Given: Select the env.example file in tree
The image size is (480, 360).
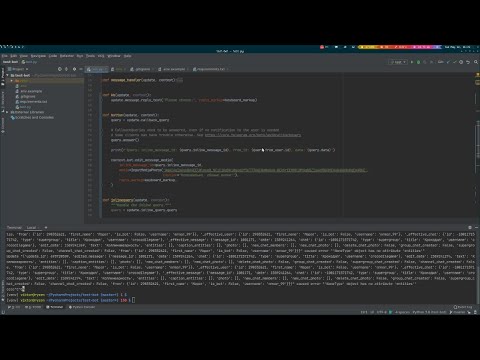Looking at the screenshot, I should [29, 91].
